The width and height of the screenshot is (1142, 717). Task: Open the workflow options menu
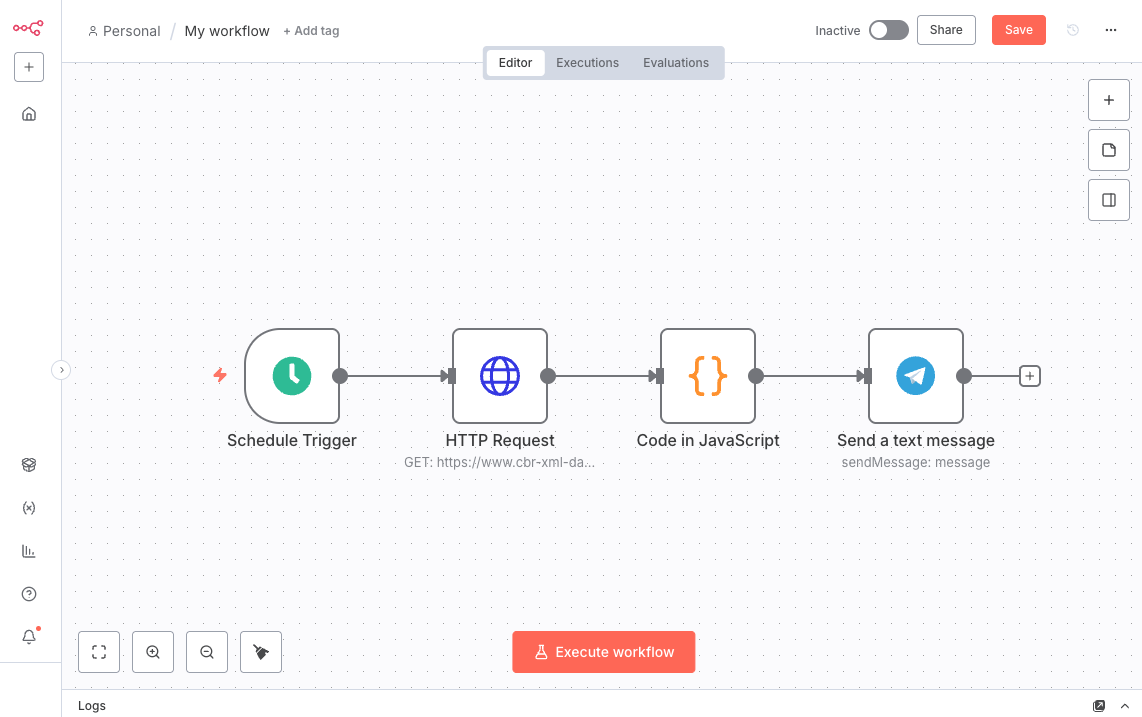tap(1111, 30)
